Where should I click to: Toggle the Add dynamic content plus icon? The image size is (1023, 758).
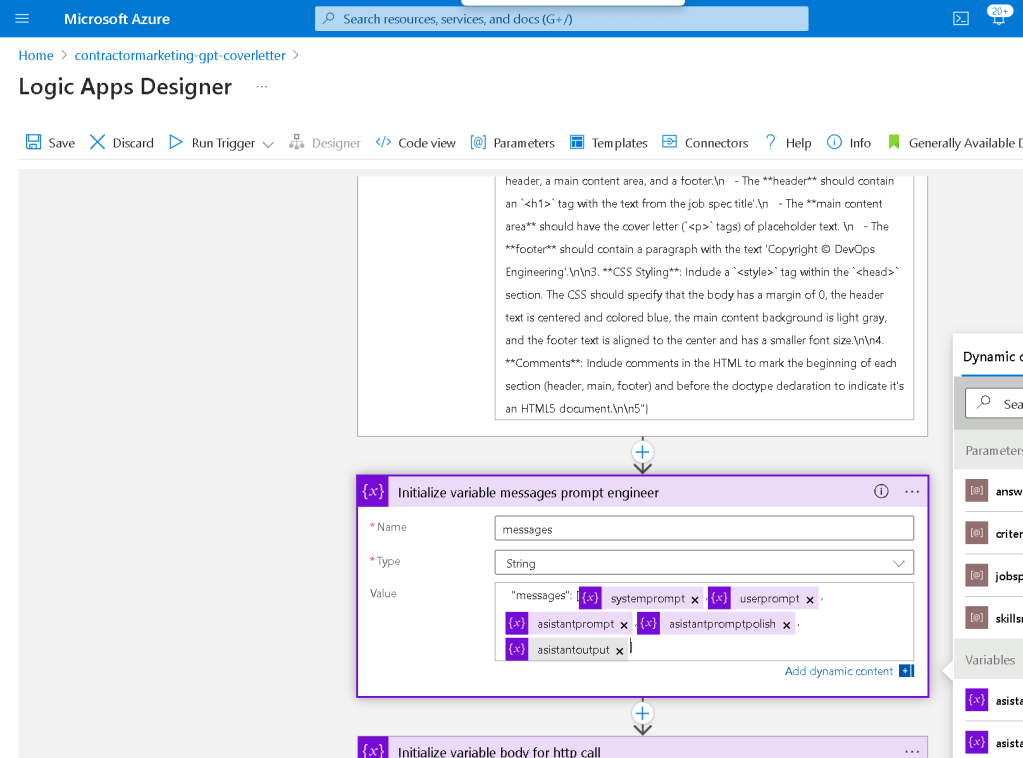906,671
